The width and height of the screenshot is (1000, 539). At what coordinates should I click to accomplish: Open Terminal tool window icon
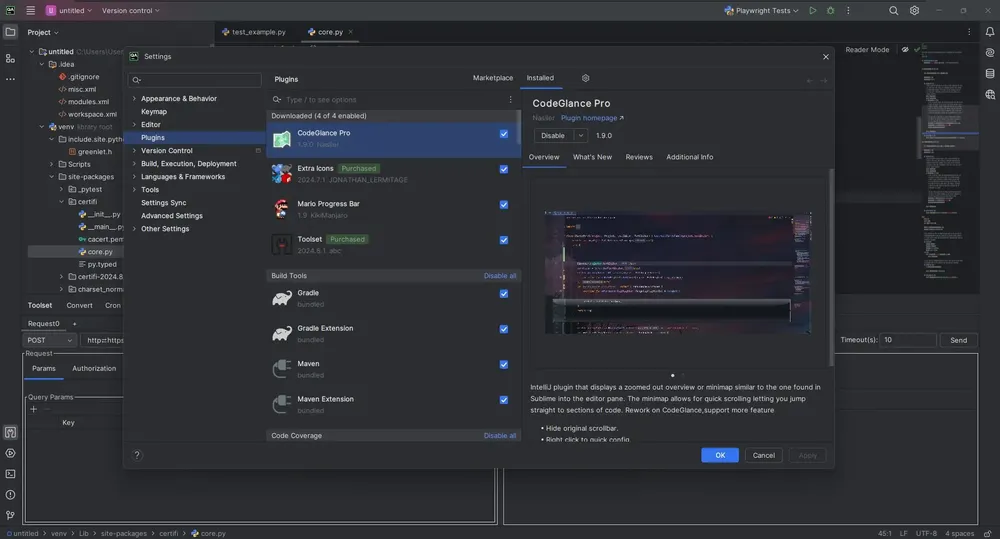coord(10,474)
